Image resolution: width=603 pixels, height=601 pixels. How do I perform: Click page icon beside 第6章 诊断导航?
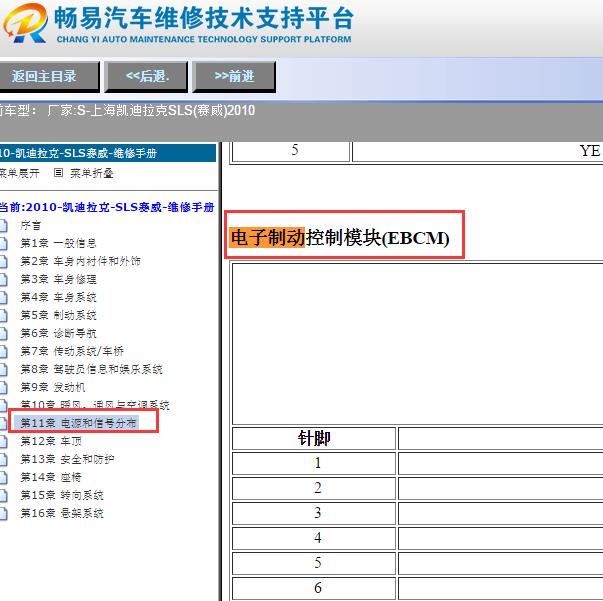click(x=3, y=333)
